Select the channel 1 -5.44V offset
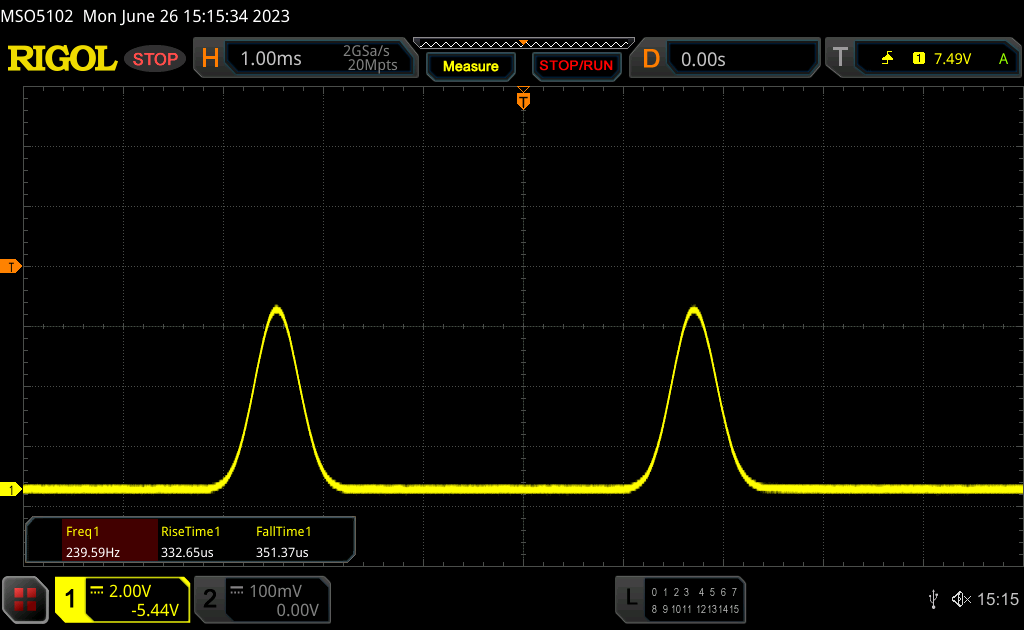This screenshot has width=1024, height=630. point(155,610)
